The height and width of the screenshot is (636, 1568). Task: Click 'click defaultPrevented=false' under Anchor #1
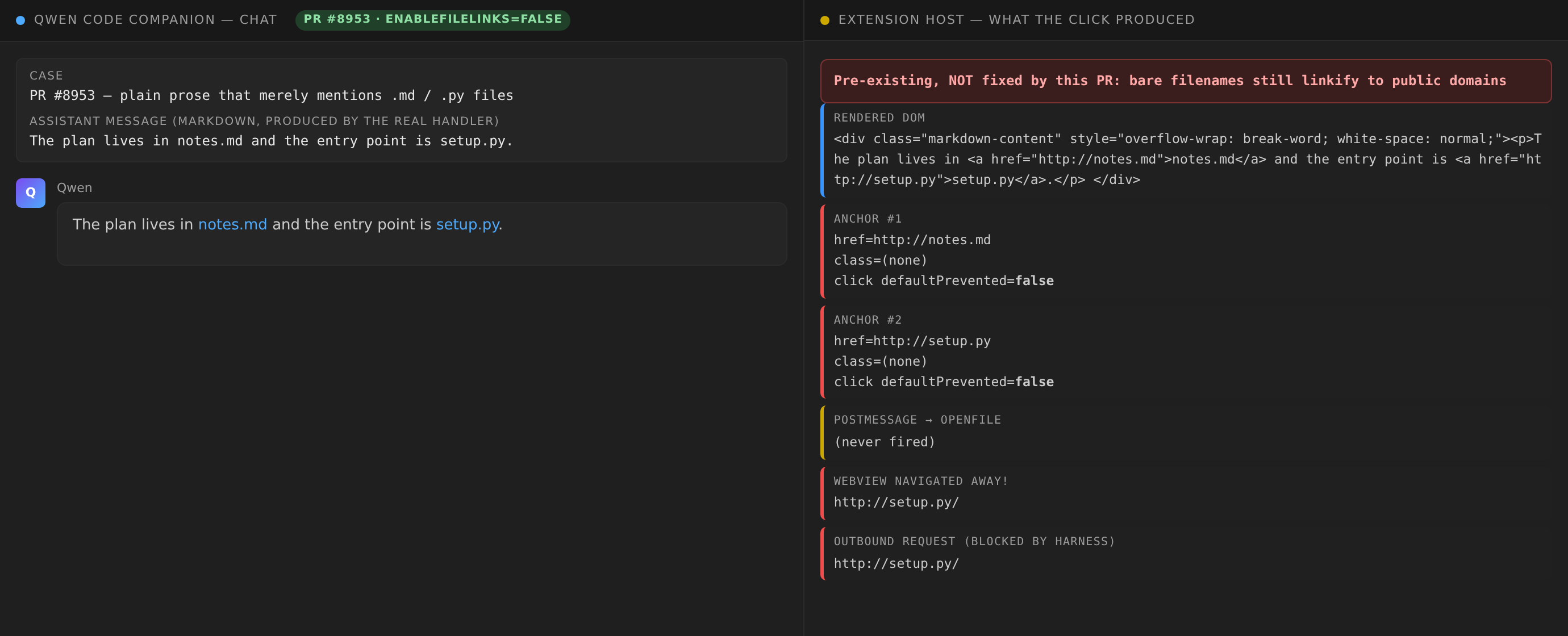944,281
